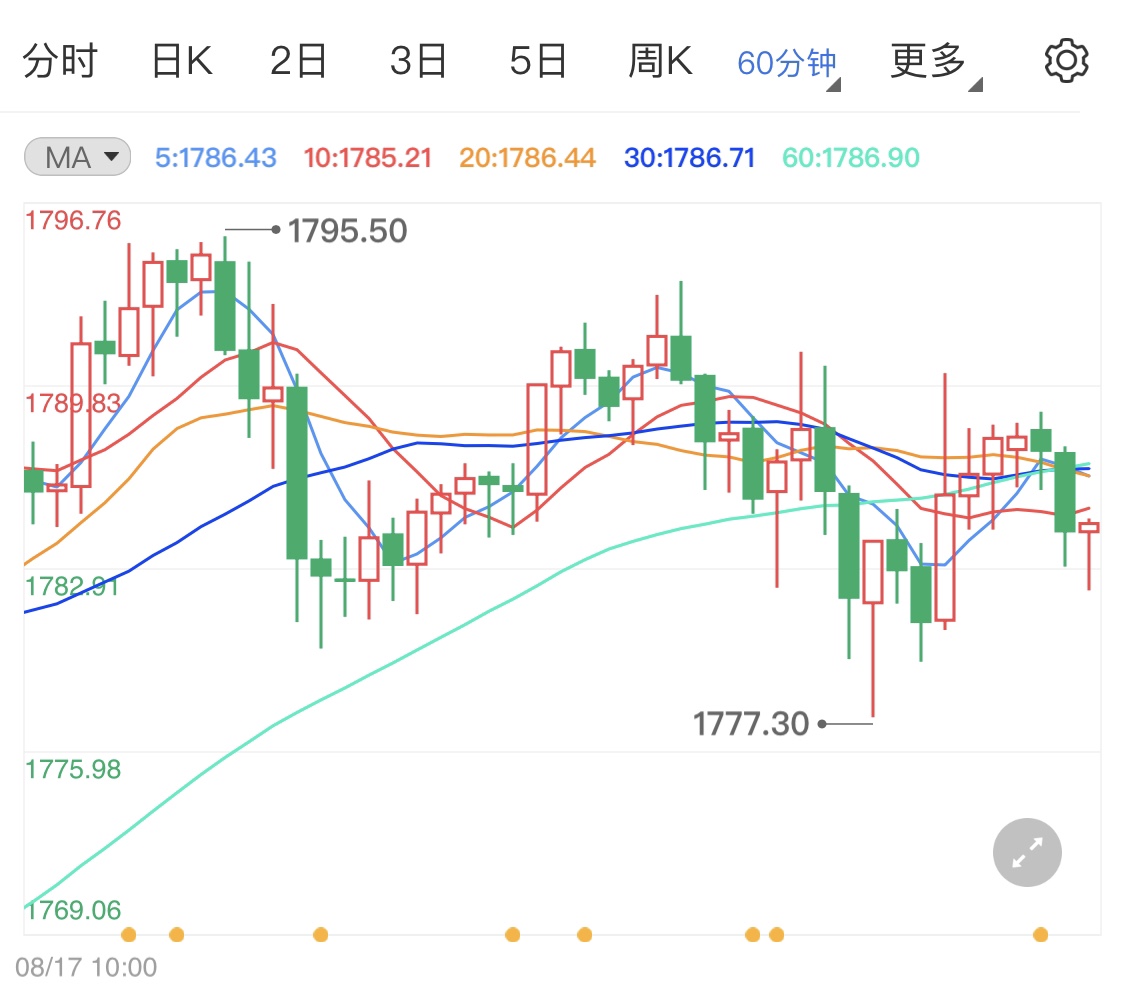The image size is (1125, 988).
Task: Select the 分时 intraday view
Action: click(x=60, y=58)
